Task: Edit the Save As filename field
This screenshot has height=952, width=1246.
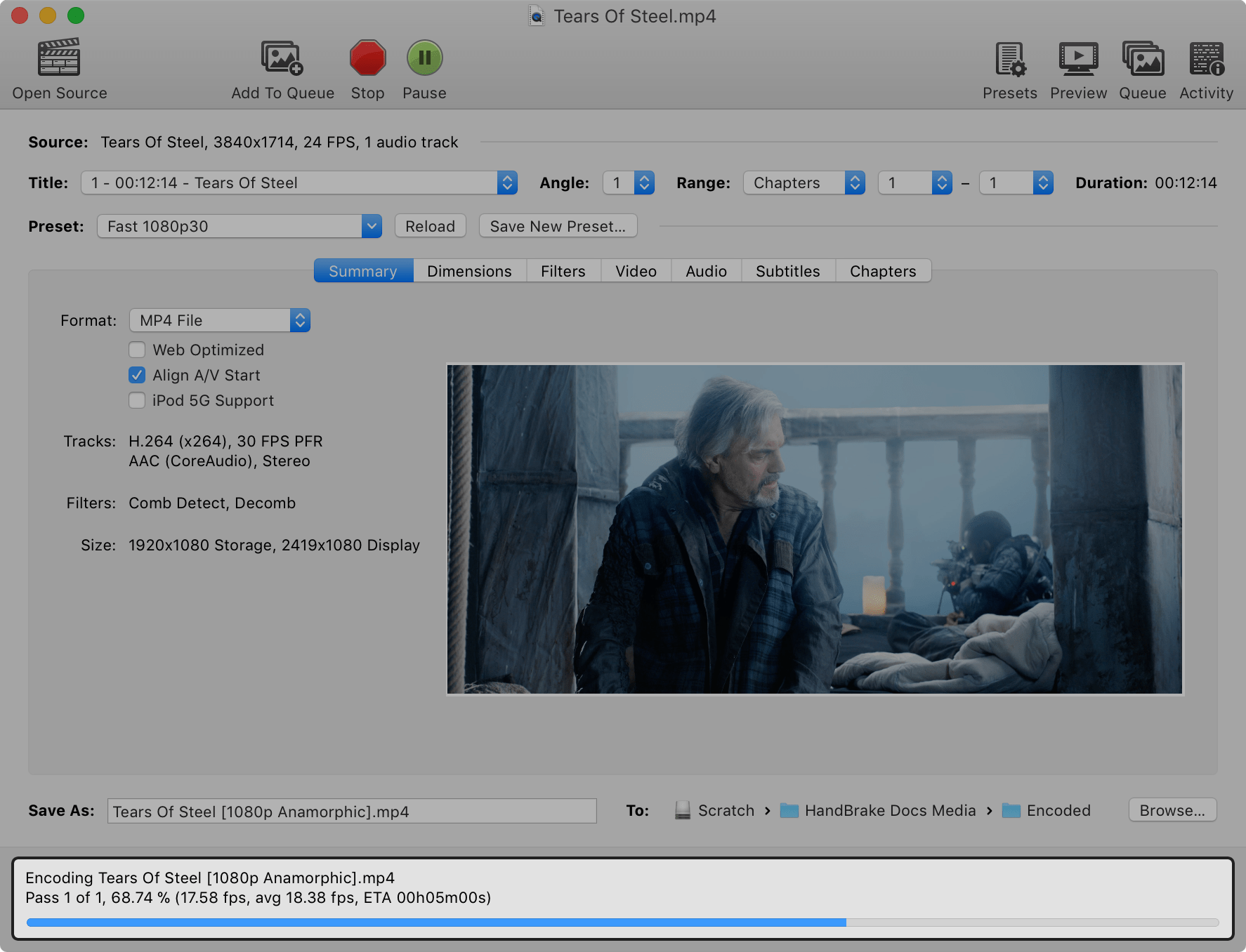Action: pos(351,811)
